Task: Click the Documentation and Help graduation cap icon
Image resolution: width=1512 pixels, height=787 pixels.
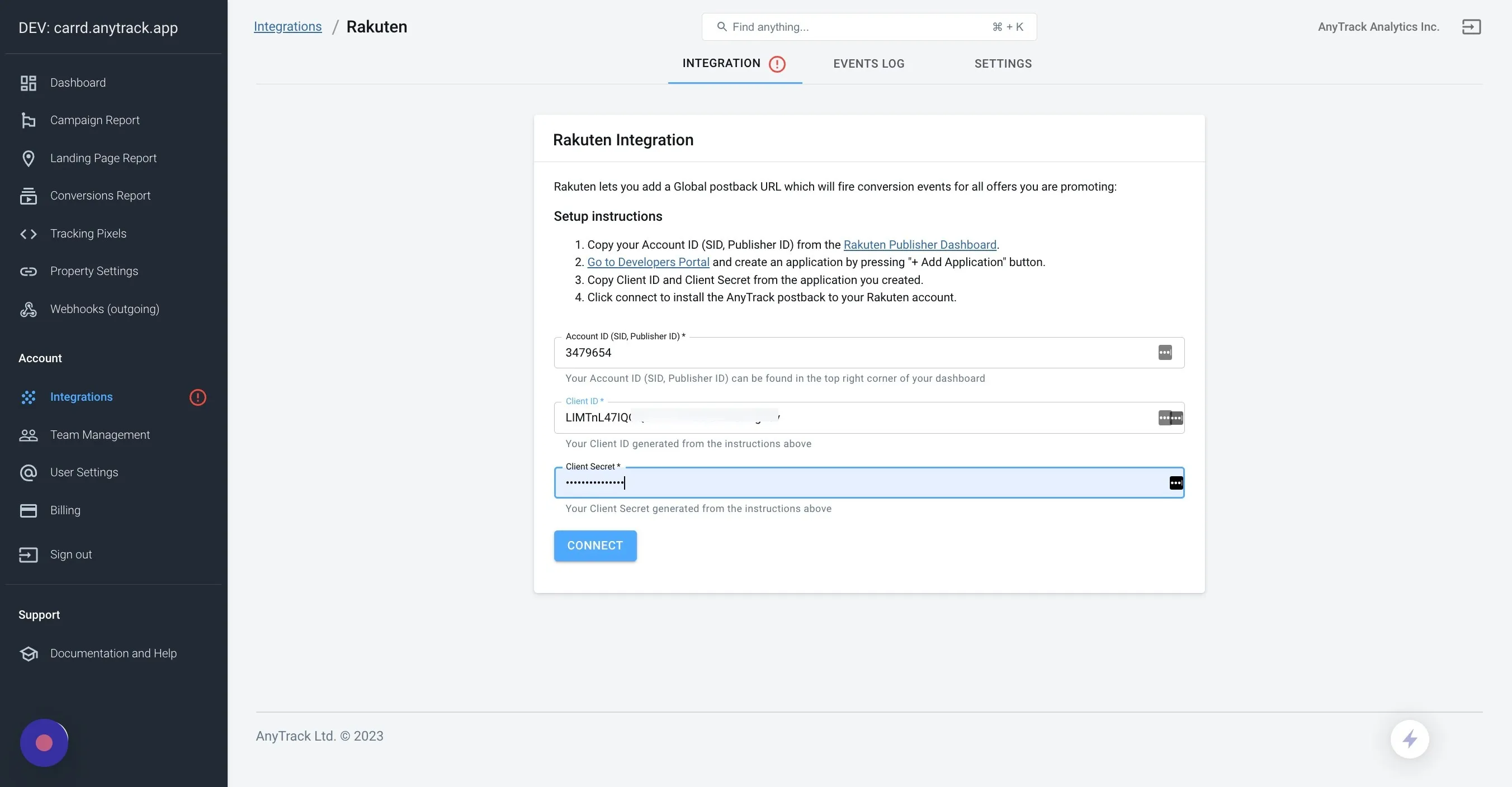Action: pyautogui.click(x=28, y=654)
